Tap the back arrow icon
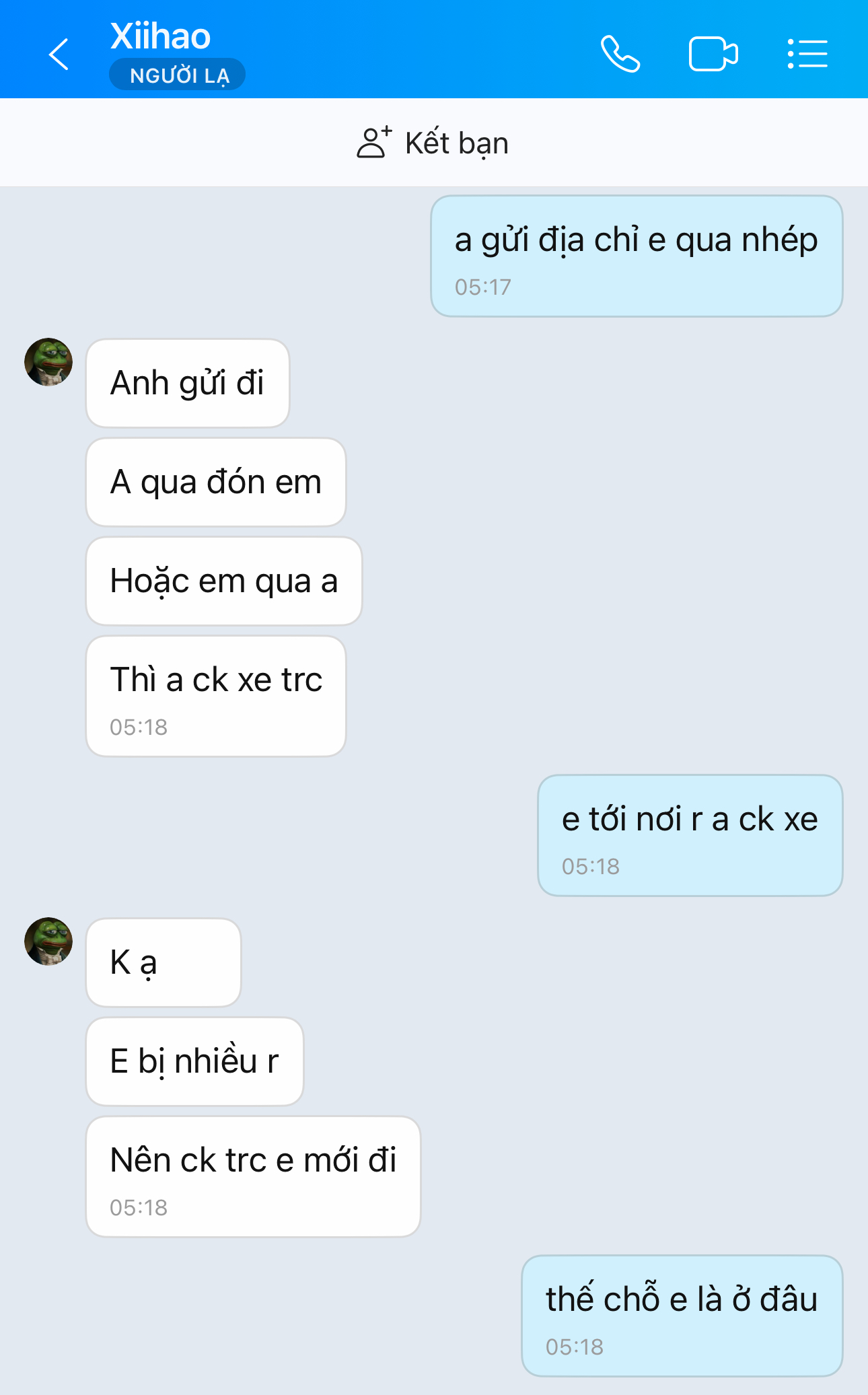The width and height of the screenshot is (868, 1395). pyautogui.click(x=59, y=54)
